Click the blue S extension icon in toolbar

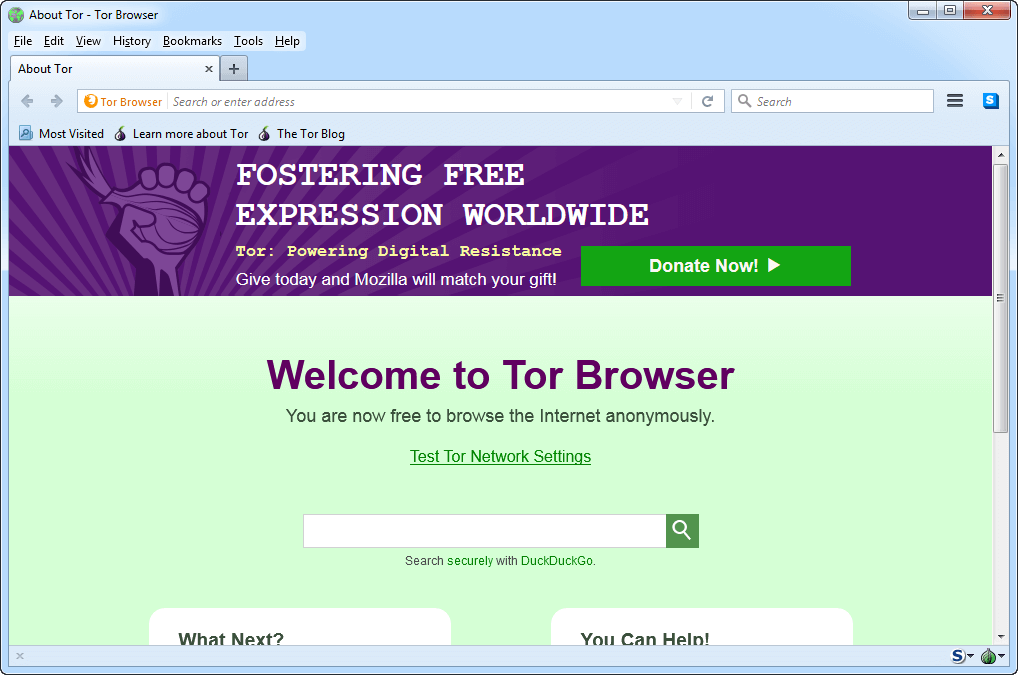pos(991,101)
